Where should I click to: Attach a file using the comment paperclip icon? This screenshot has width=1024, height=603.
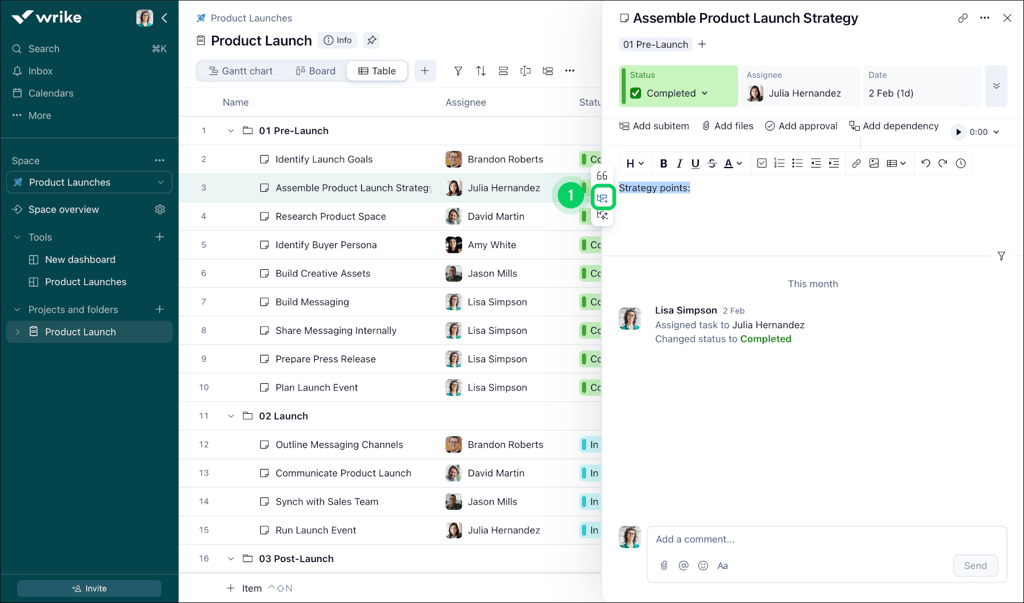click(x=664, y=565)
